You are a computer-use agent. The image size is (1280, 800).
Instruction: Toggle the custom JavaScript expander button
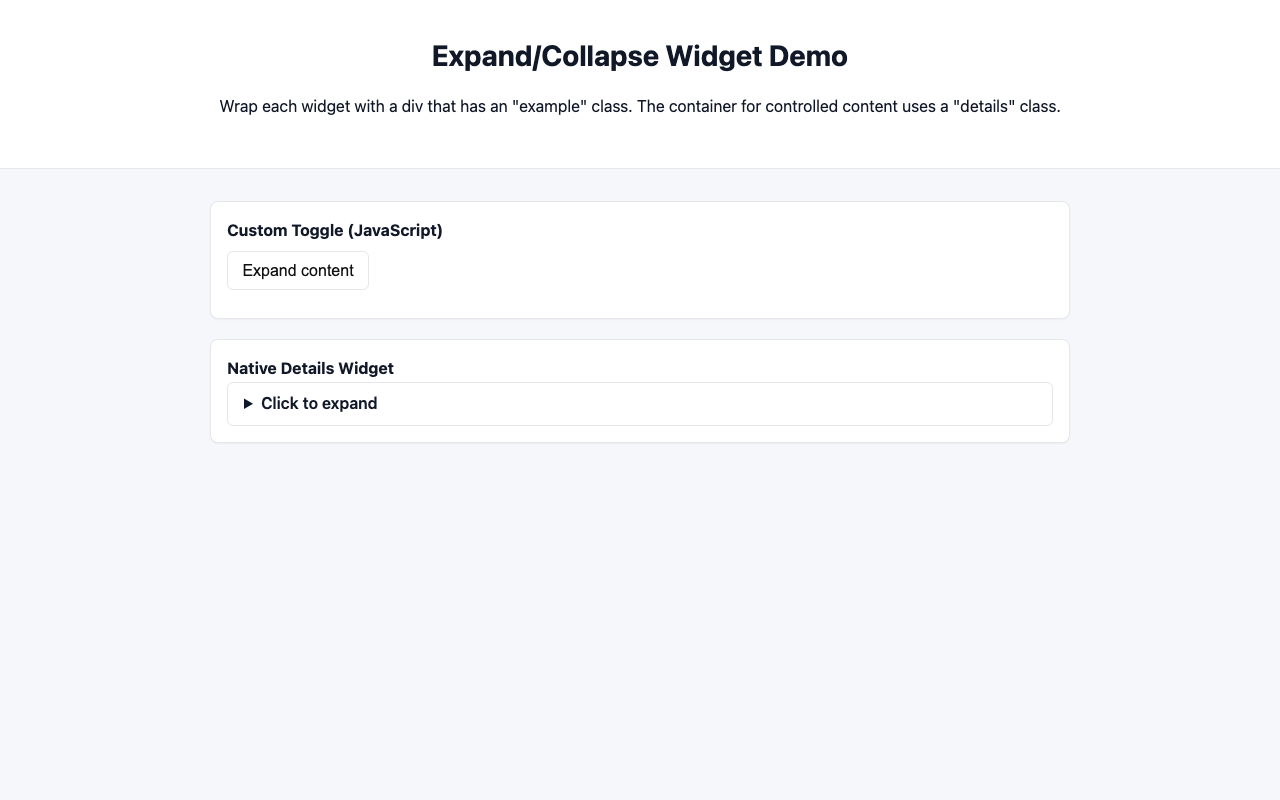(297, 271)
